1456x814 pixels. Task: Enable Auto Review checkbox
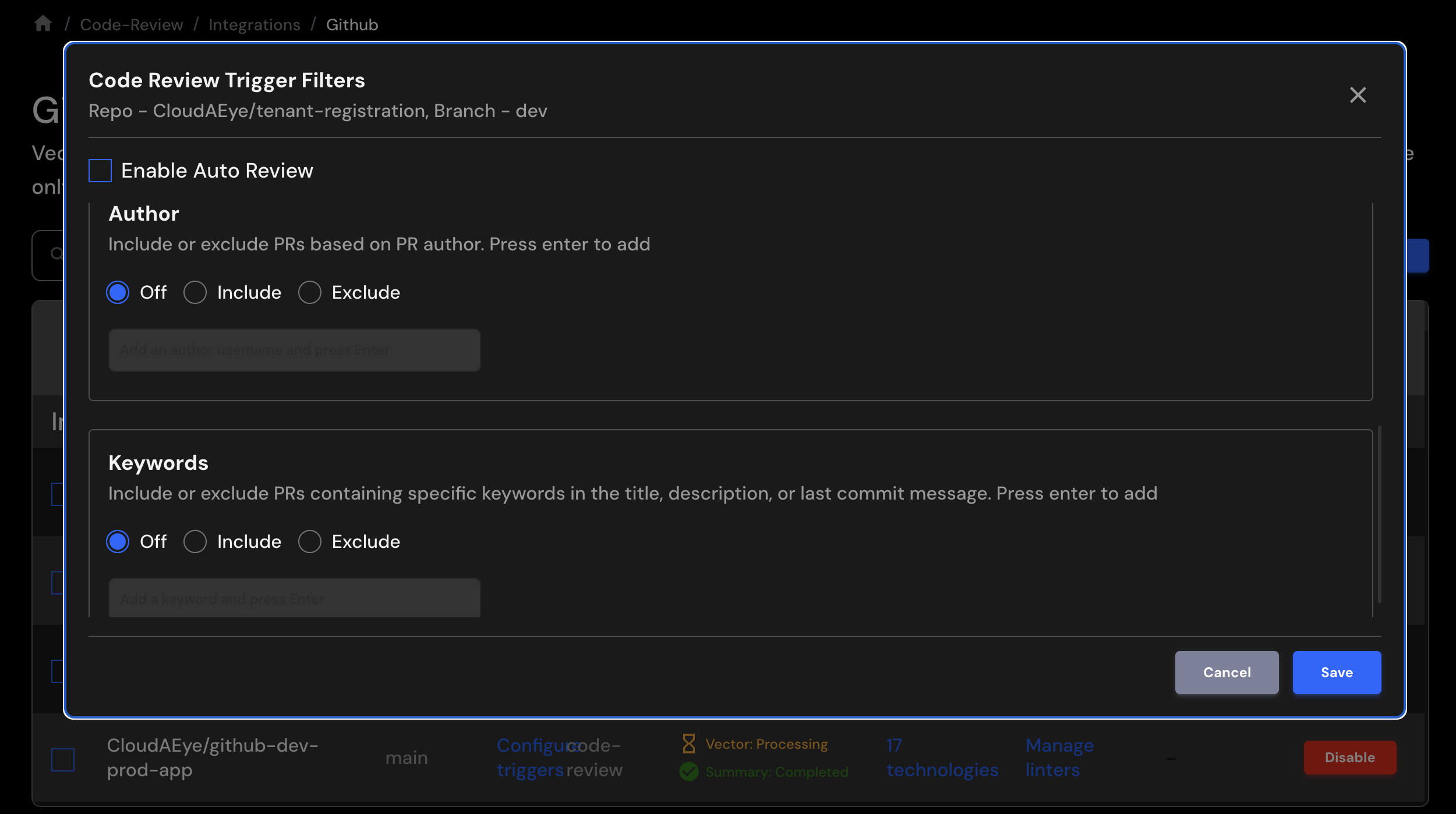click(x=100, y=171)
